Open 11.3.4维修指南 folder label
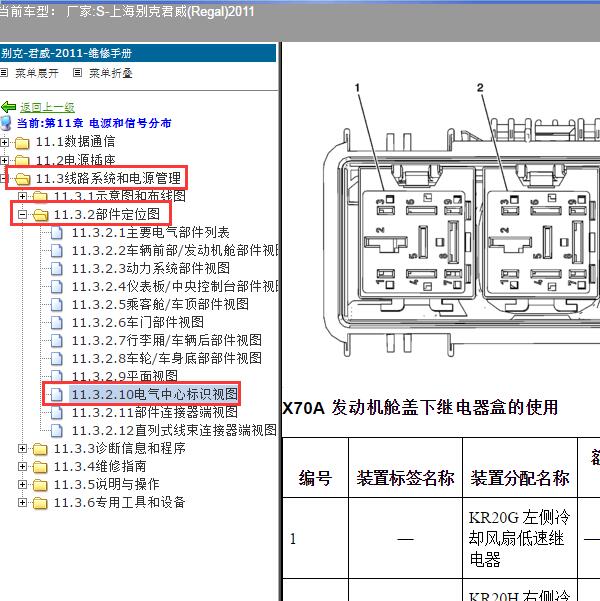Viewport: 600px width, 601px height. (x=100, y=466)
